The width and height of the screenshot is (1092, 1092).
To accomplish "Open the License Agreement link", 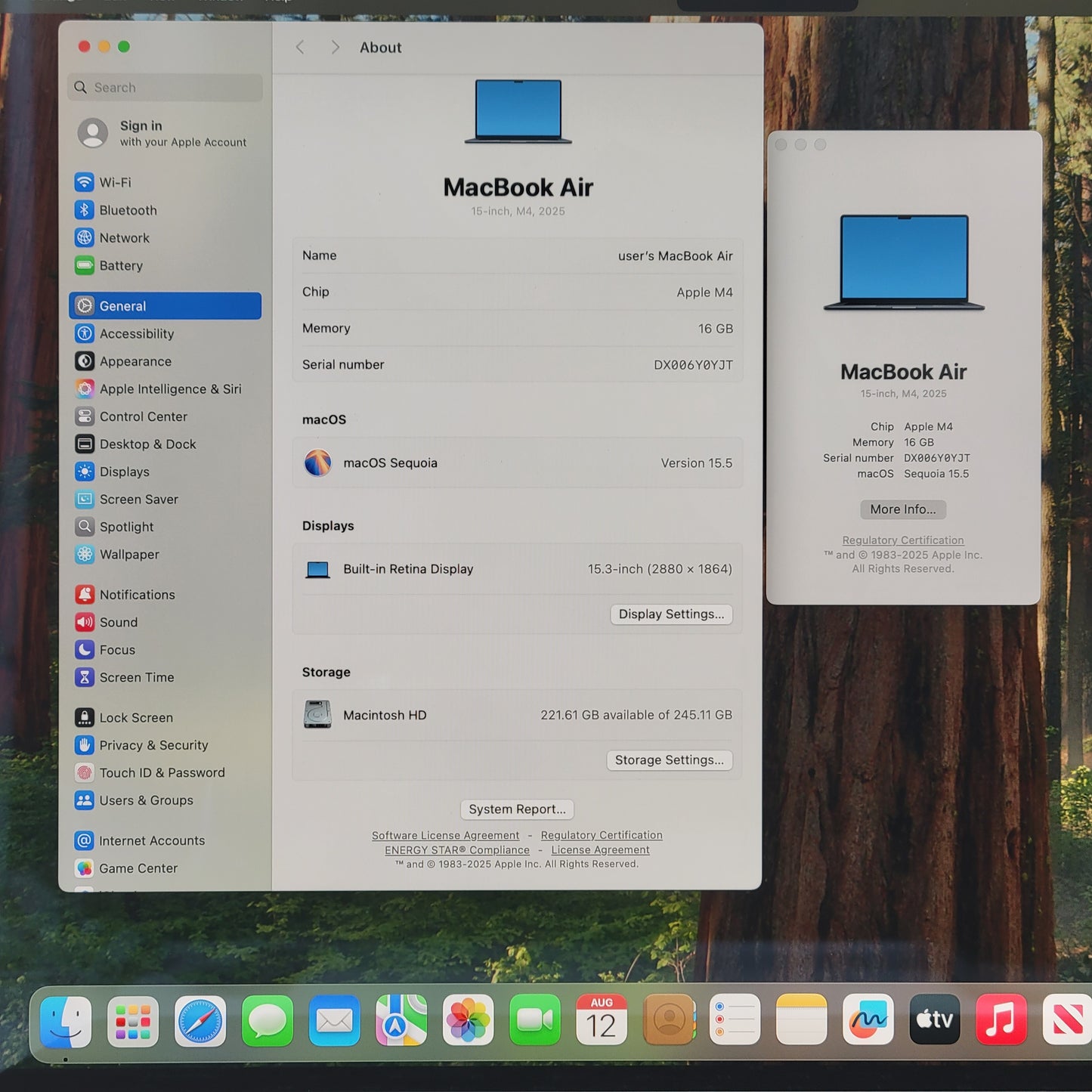I will point(601,850).
